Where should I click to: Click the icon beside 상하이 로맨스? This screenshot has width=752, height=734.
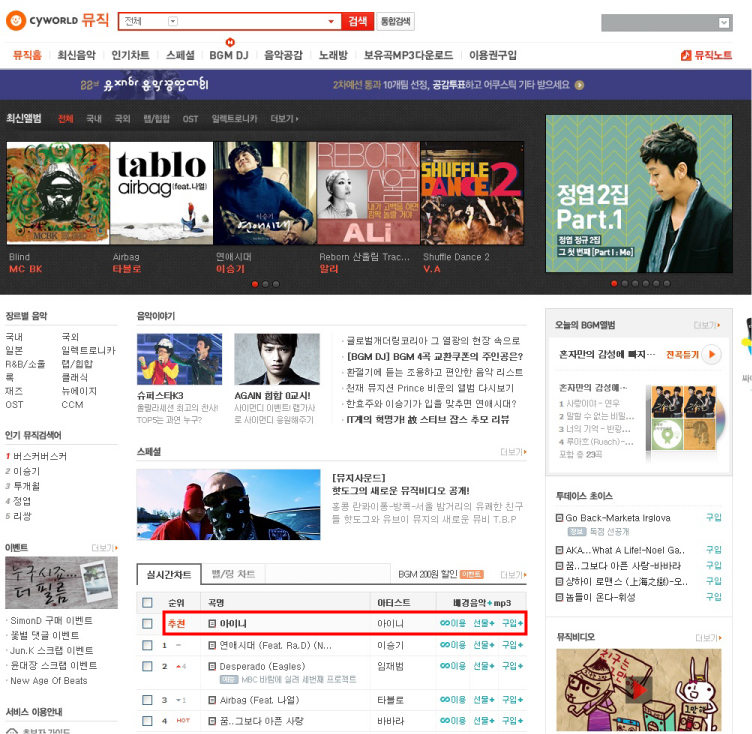(x=559, y=581)
